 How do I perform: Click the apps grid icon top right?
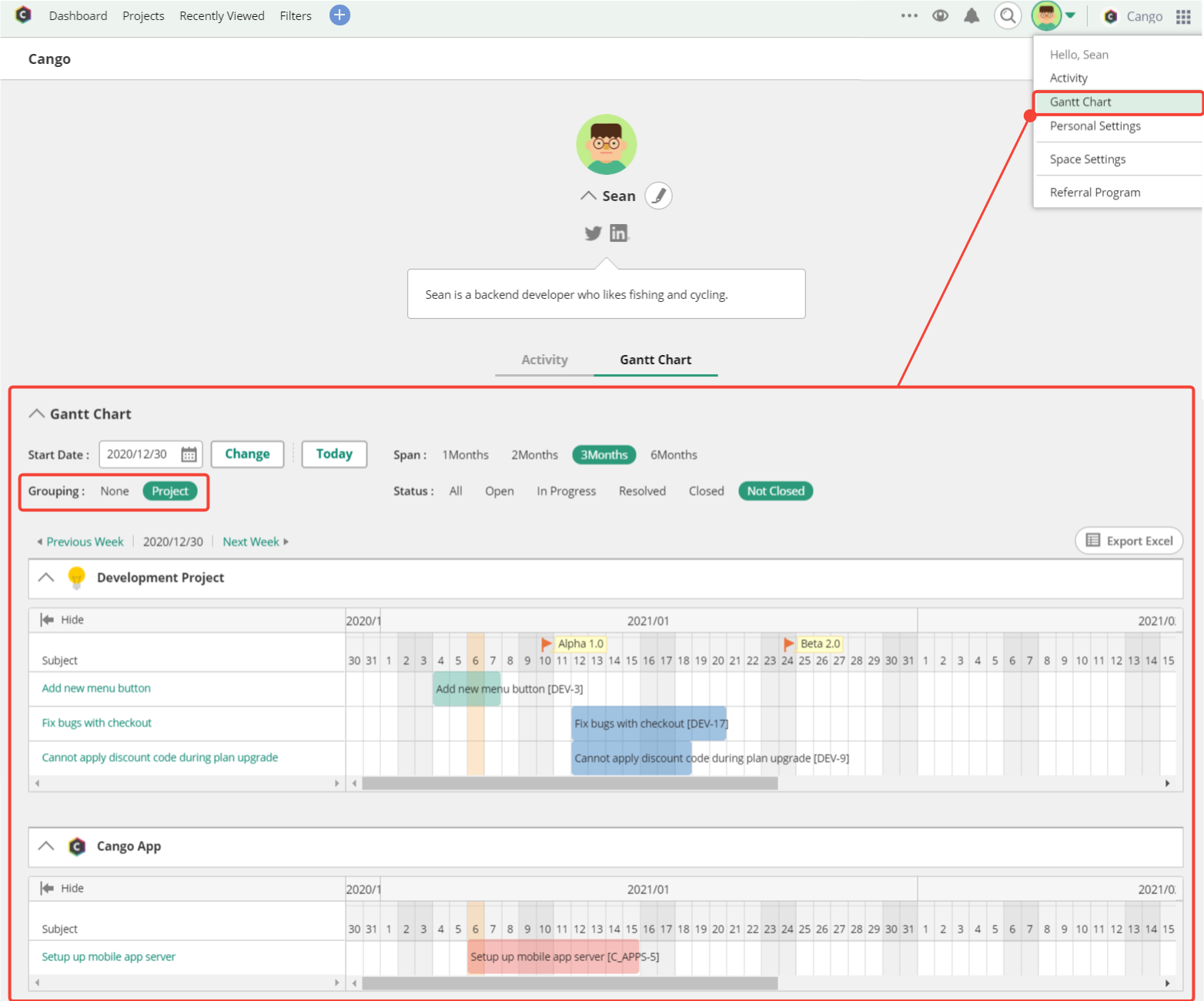tap(1184, 15)
